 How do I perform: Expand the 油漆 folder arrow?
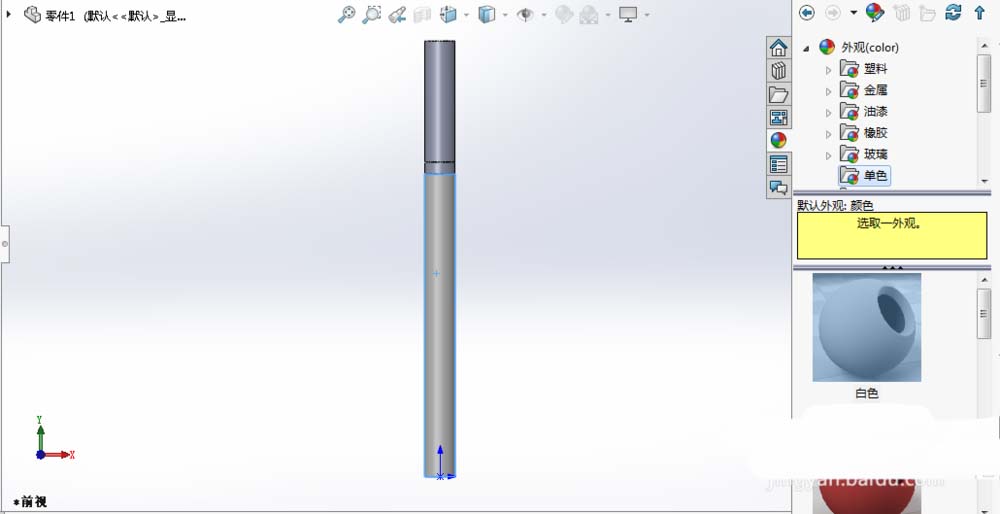828,113
